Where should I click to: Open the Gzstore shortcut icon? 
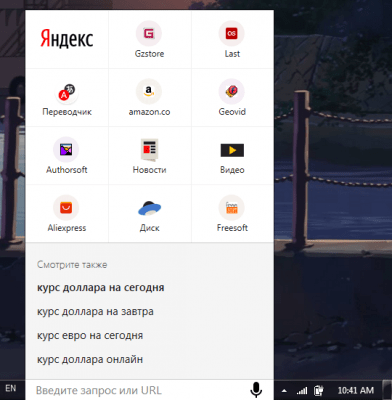[x=149, y=33]
